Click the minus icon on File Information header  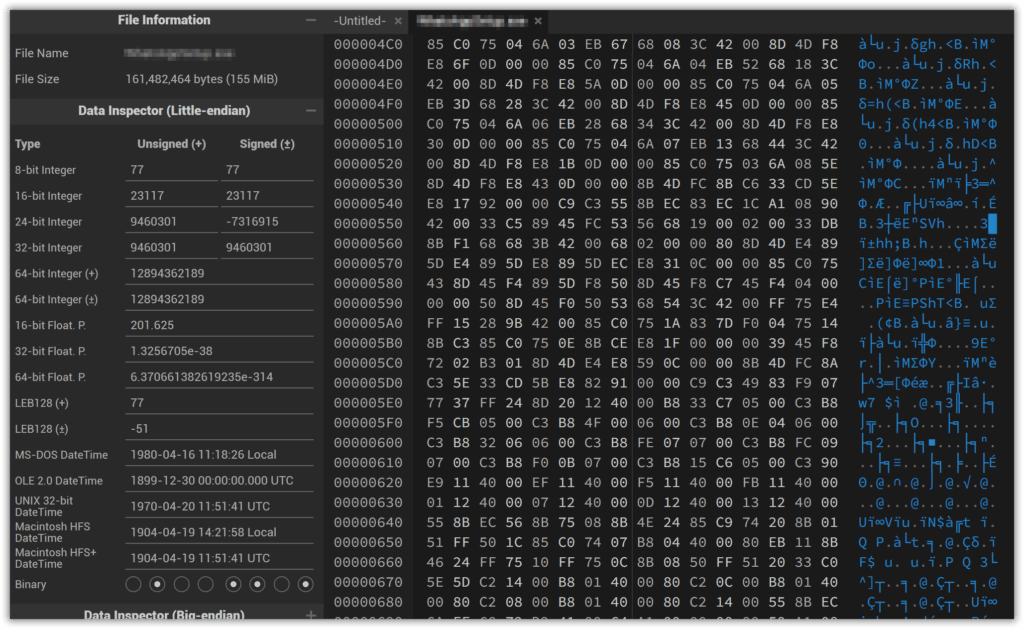click(310, 19)
